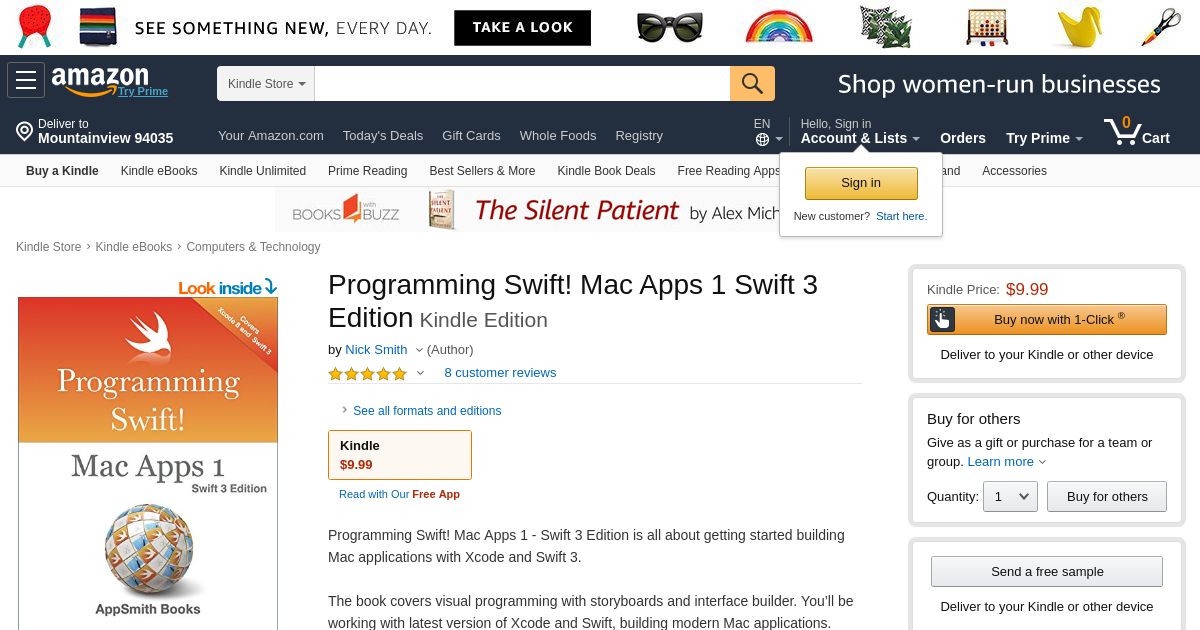Image resolution: width=1200 pixels, height=630 pixels.
Task: Click the scissors banner image
Action: pyautogui.click(x=1161, y=27)
